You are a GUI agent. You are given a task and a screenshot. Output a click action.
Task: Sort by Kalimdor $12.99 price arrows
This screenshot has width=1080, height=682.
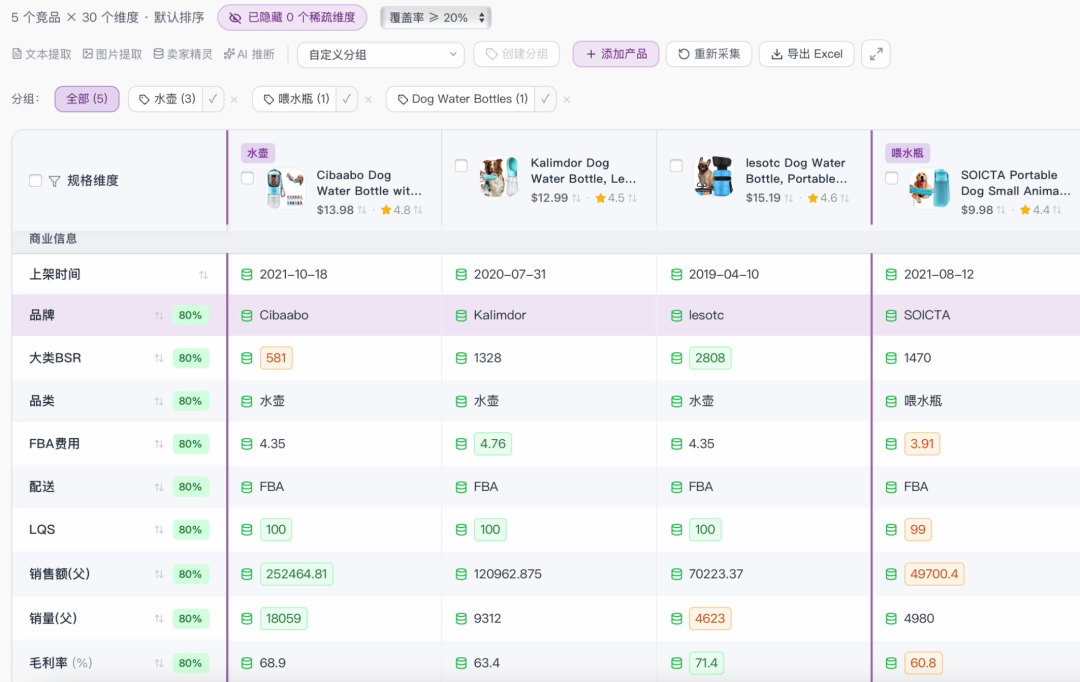576,198
